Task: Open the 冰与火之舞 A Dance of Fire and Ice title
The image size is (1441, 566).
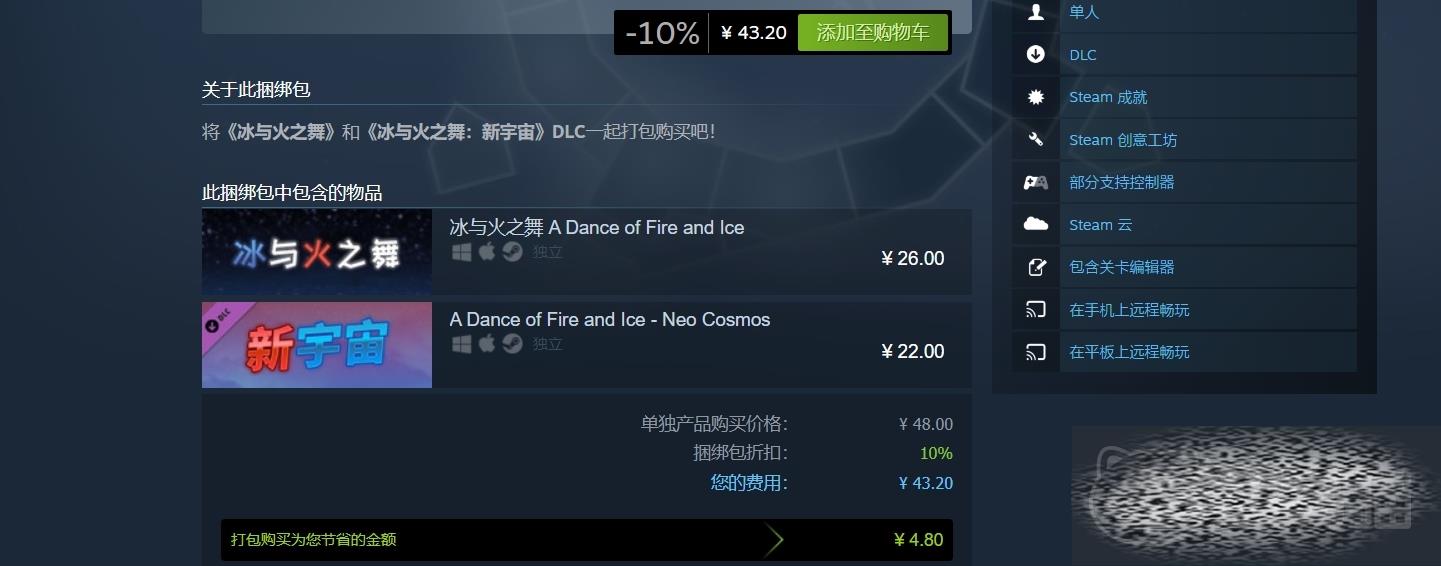Action: [x=597, y=228]
